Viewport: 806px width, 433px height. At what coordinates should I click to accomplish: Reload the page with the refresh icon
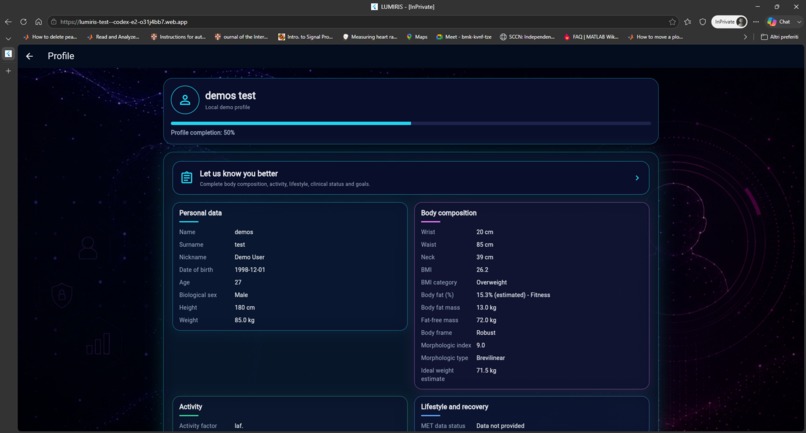coord(23,22)
